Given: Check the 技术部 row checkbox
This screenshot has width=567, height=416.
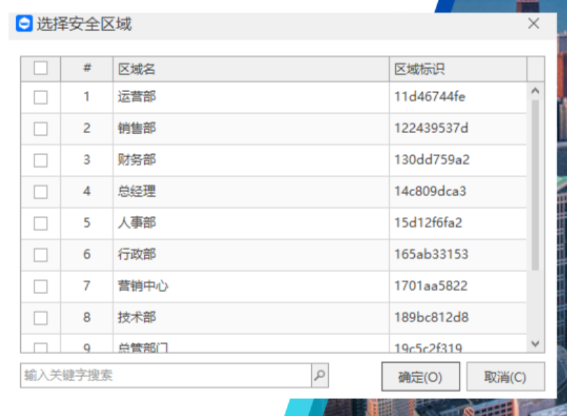Looking at the screenshot, I should pyautogui.click(x=40, y=318).
